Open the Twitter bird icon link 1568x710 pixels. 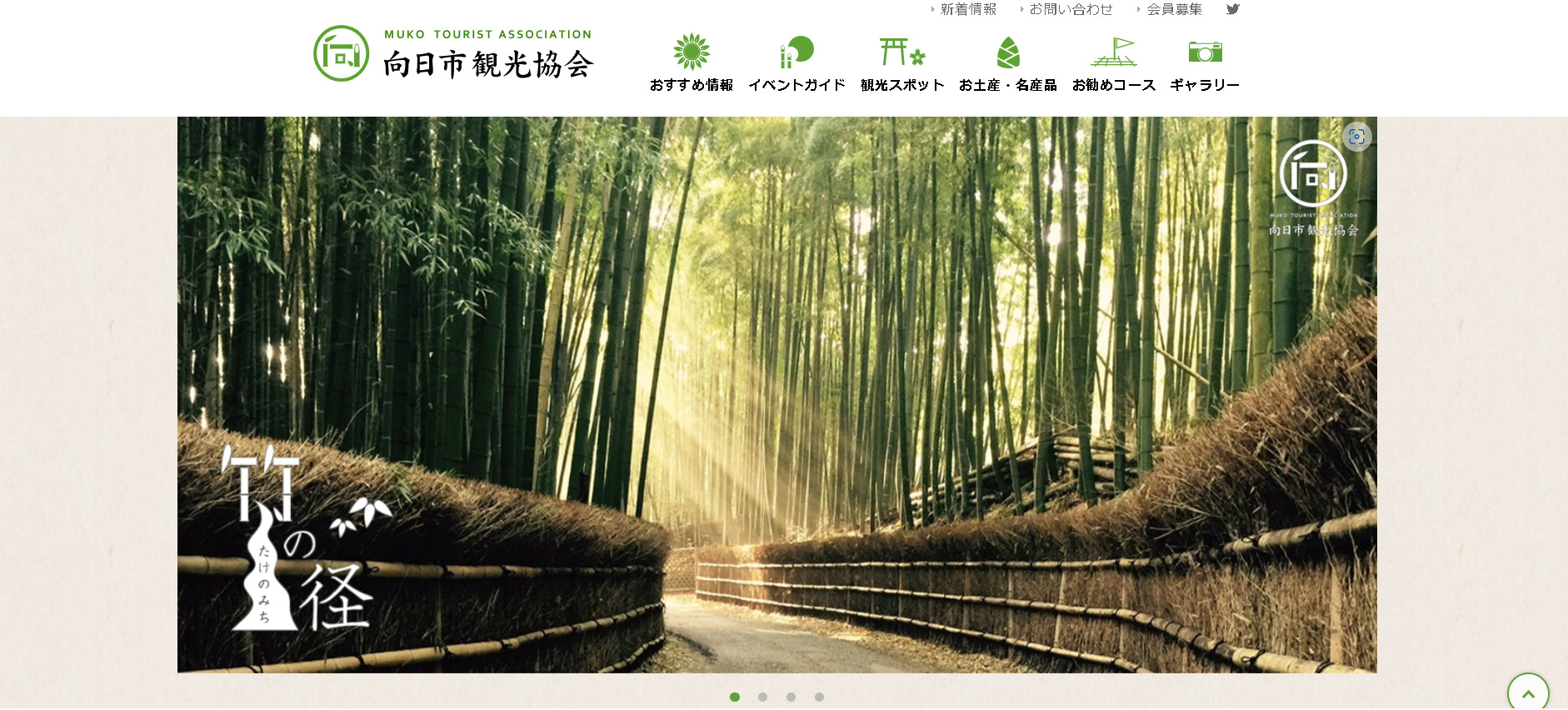[1233, 9]
